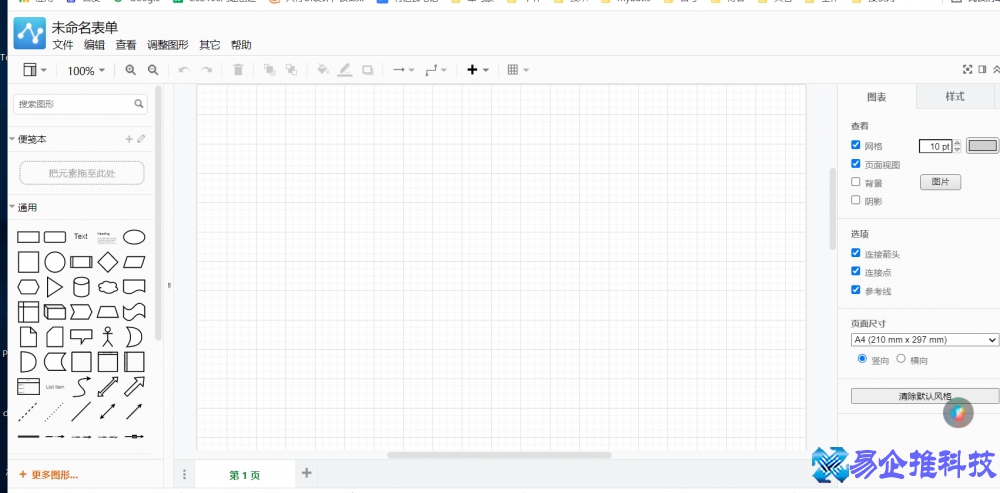This screenshot has height=493, width=1000.
Task: Open the 调整图形 menu
Action: click(x=167, y=45)
